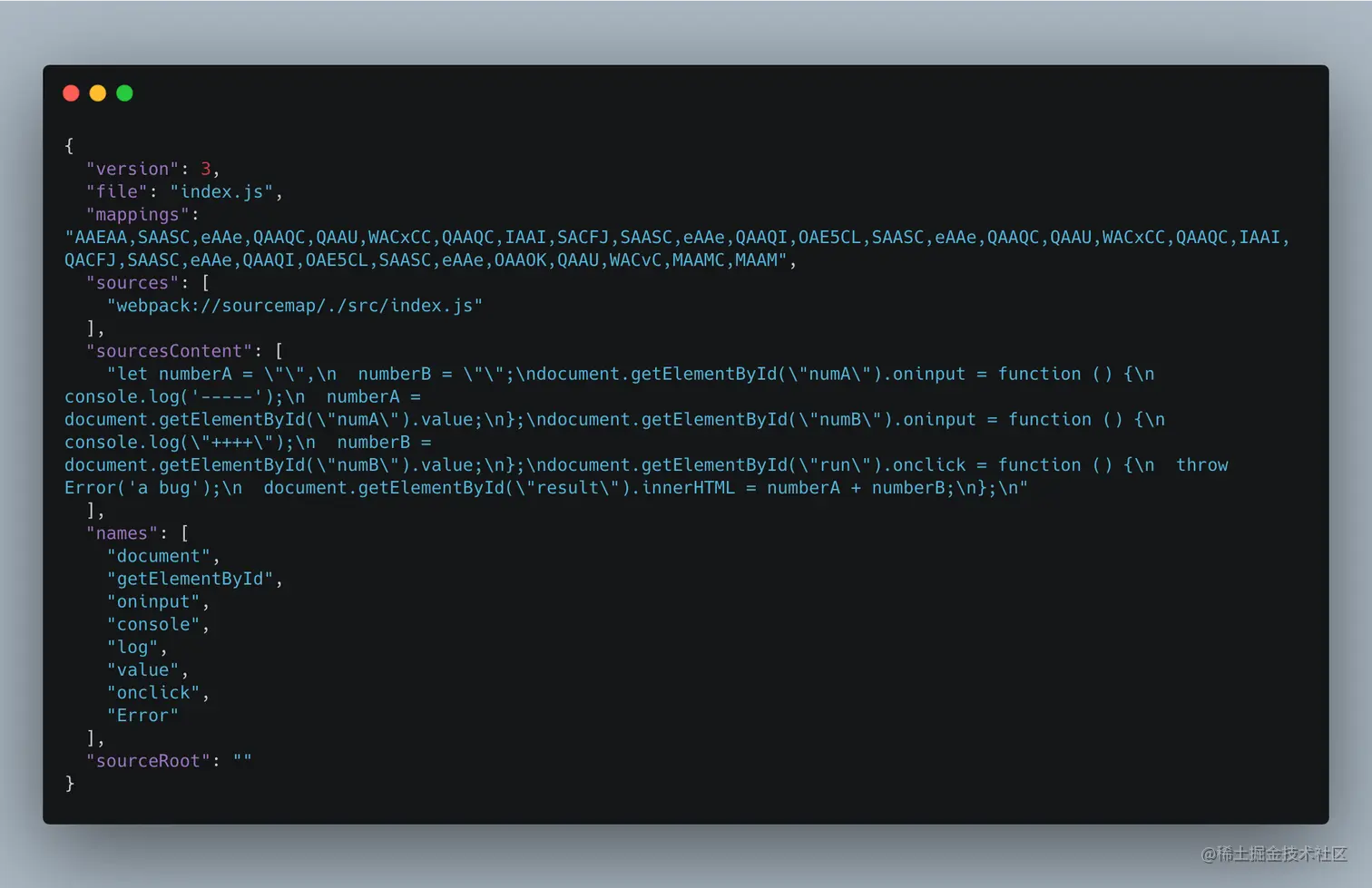
Task: Click "console" in the names array
Action: click(x=153, y=624)
